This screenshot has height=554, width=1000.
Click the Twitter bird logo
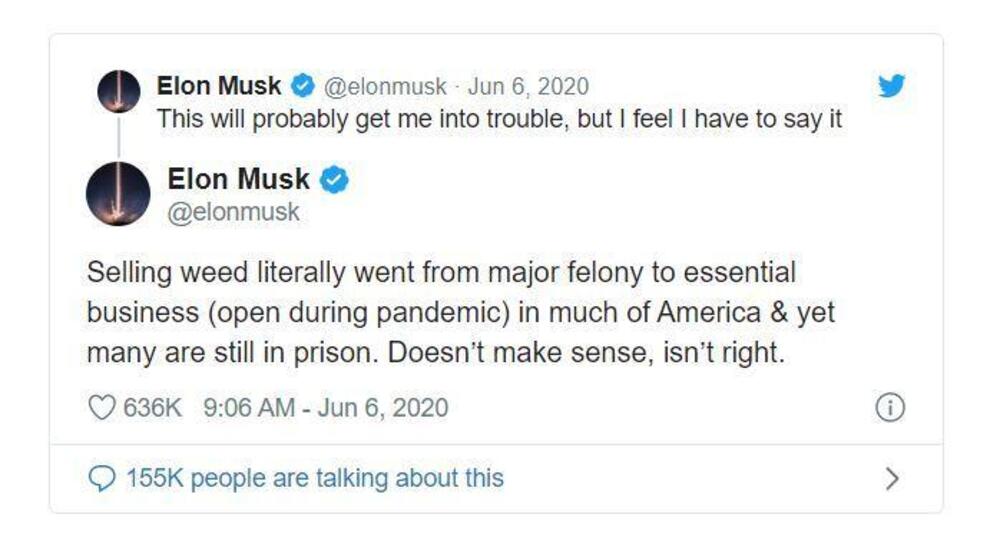click(891, 86)
